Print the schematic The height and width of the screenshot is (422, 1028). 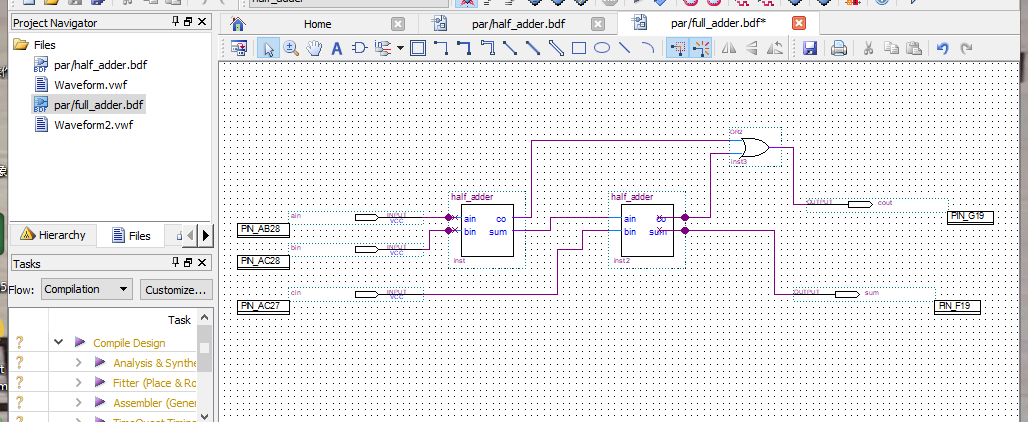(x=838, y=48)
